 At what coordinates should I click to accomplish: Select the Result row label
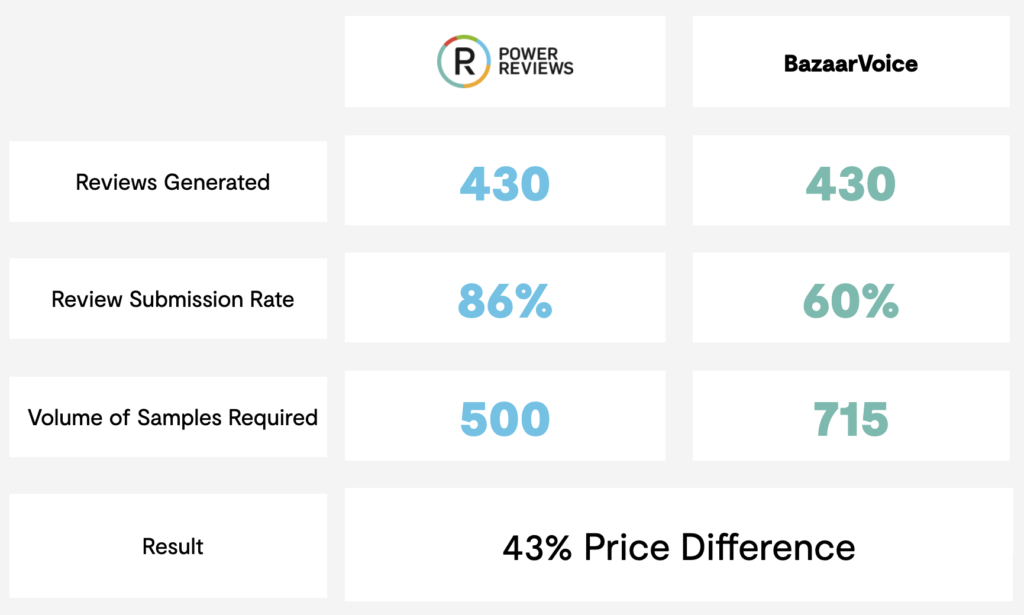[x=172, y=546]
